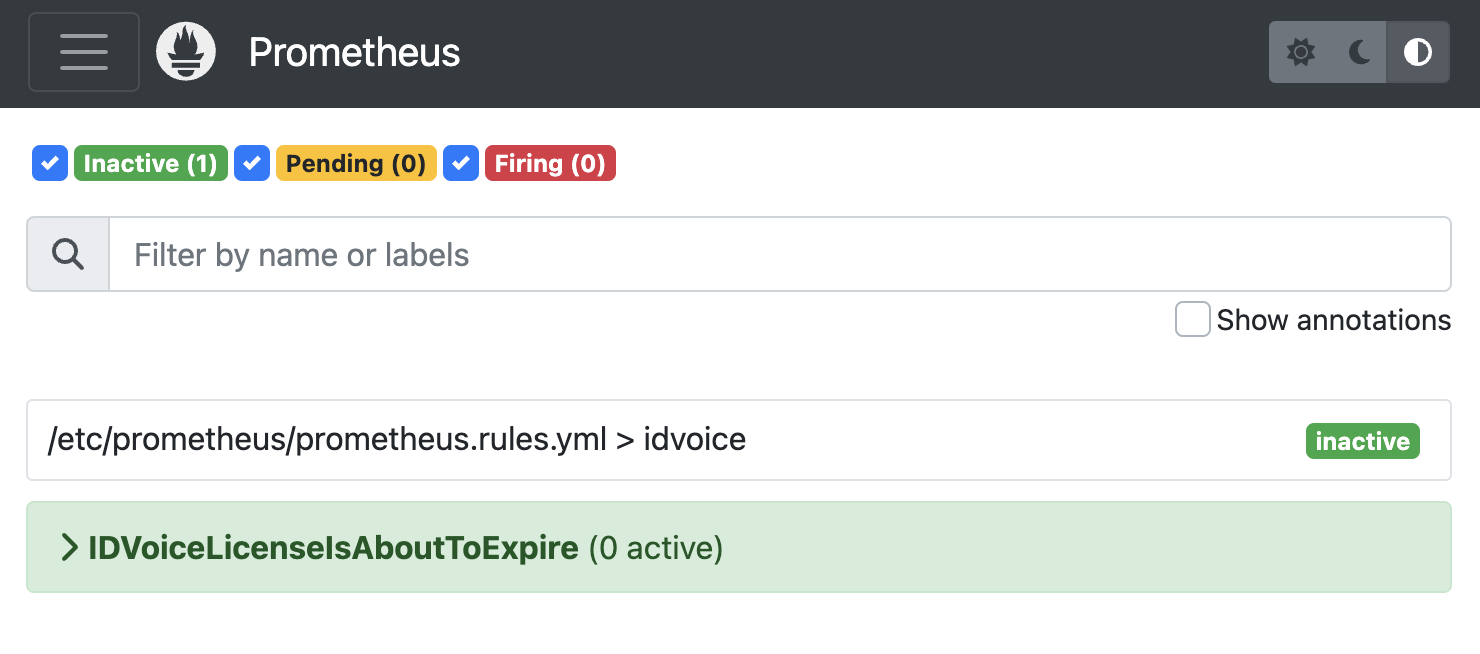Open the prometheus.rules.yml idvoice group header
This screenshot has width=1480, height=654.
click(396, 439)
